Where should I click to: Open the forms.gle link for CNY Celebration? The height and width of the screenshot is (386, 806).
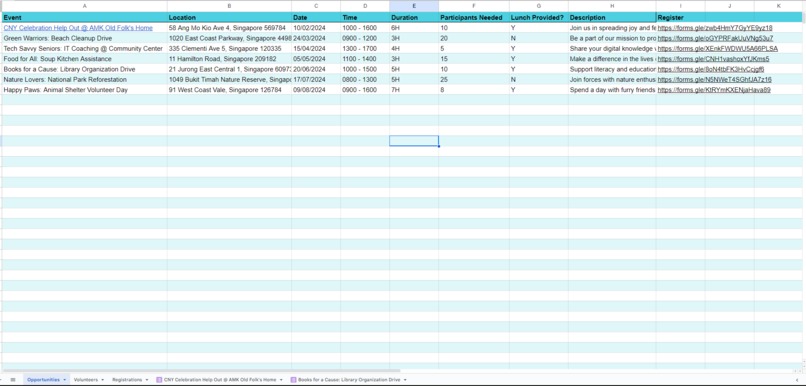click(x=715, y=28)
